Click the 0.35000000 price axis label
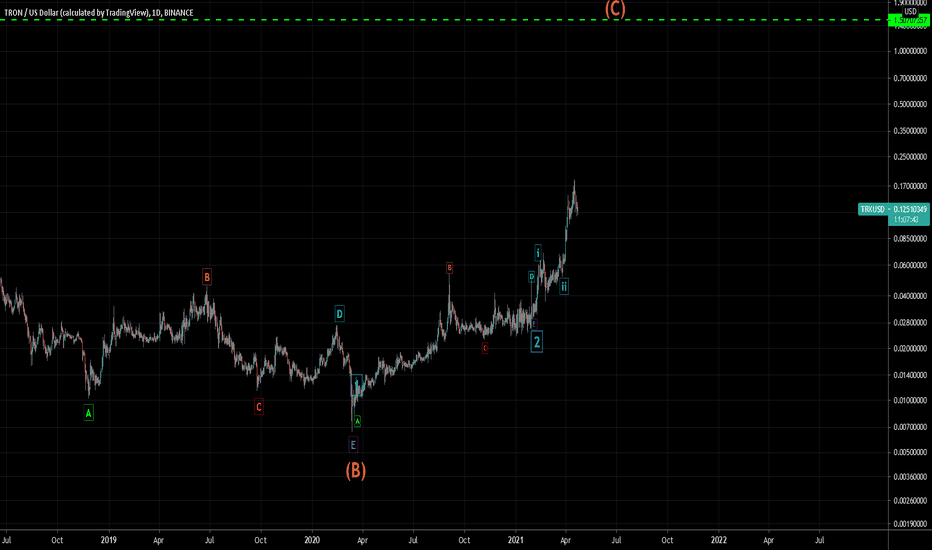 coord(910,131)
